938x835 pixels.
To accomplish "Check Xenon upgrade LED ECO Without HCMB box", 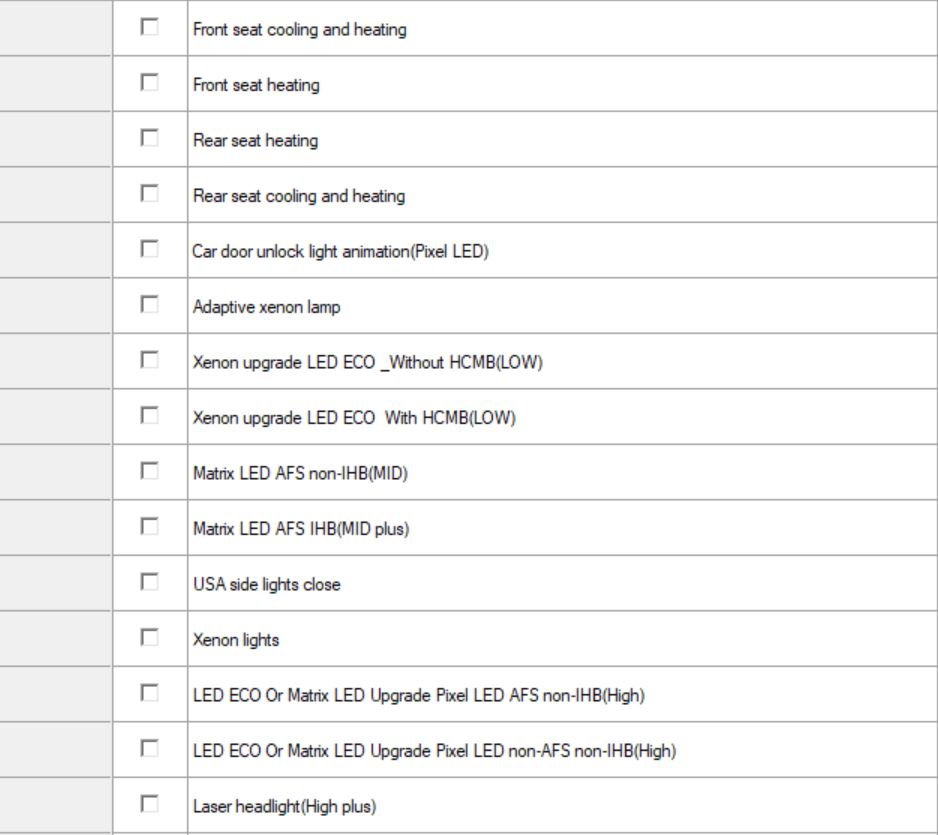I will pos(150,361).
